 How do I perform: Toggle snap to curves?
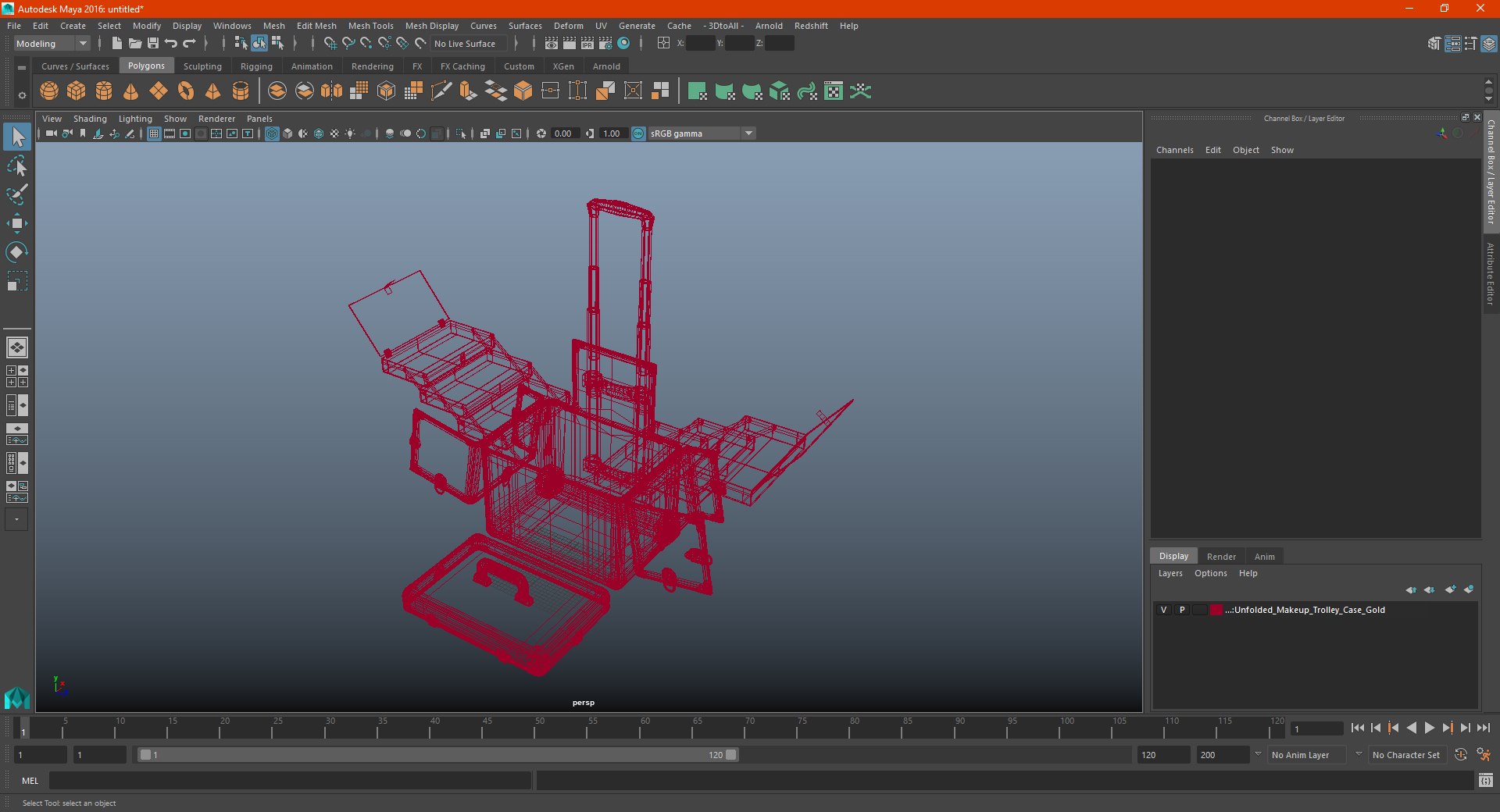348,44
